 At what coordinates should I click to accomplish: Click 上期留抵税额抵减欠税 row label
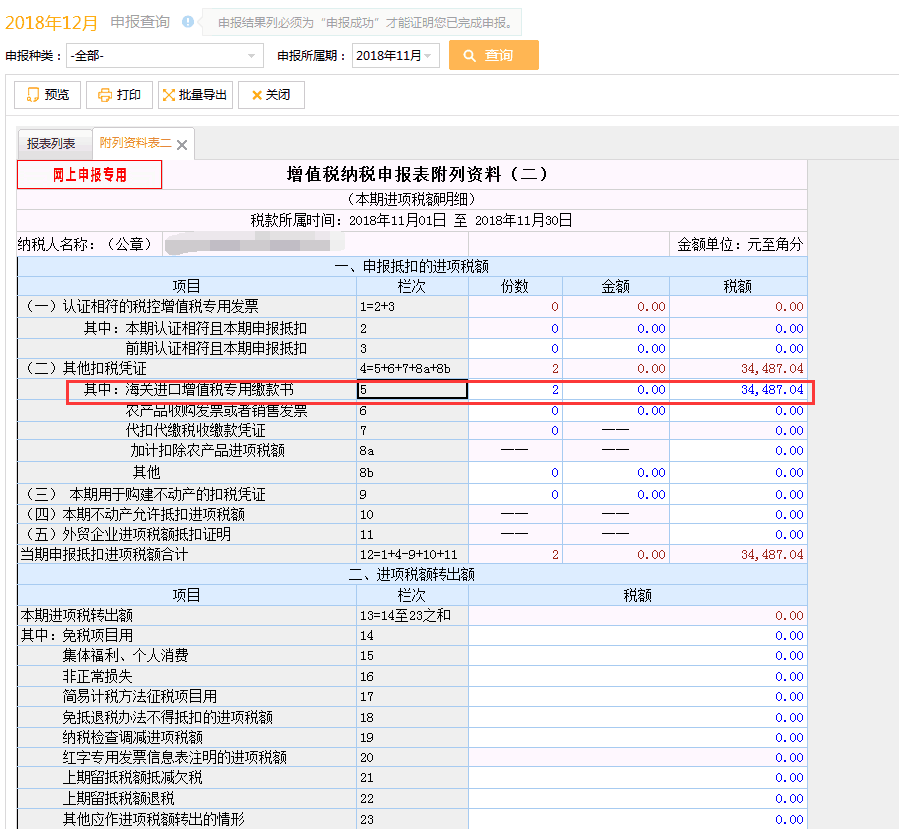132,777
